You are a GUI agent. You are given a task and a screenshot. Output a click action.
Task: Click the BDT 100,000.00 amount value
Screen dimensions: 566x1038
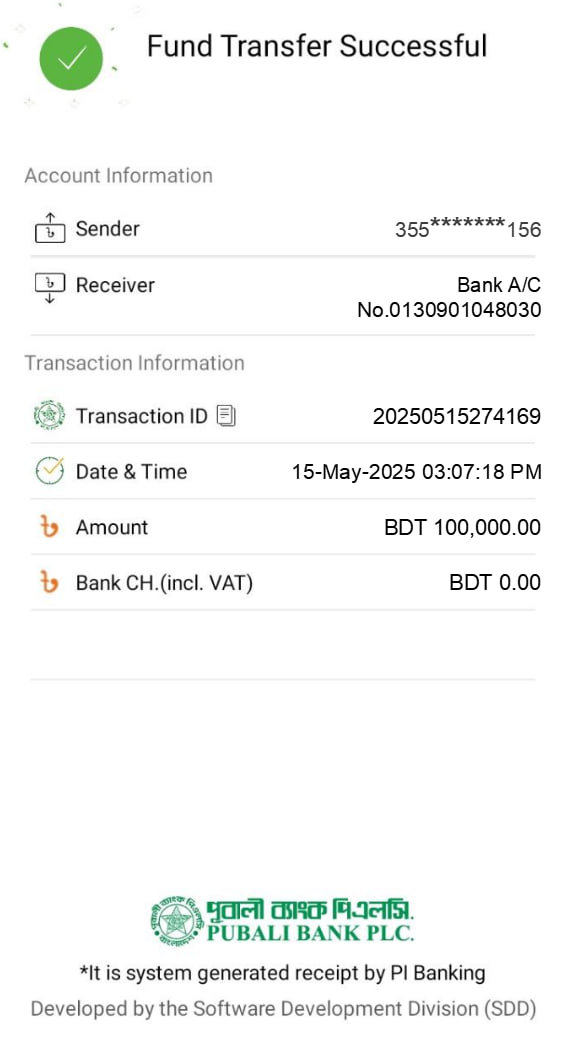(x=463, y=528)
